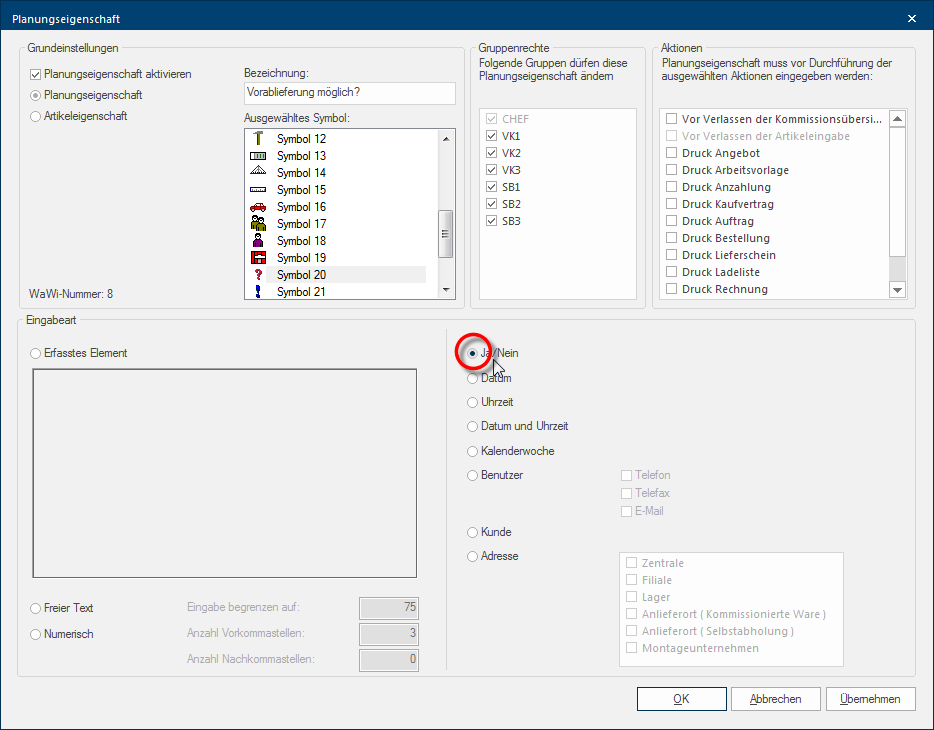The width and height of the screenshot is (934, 730).
Task: Uncheck Planungseigenschaft aktivieren checkbox
Action: (x=37, y=74)
